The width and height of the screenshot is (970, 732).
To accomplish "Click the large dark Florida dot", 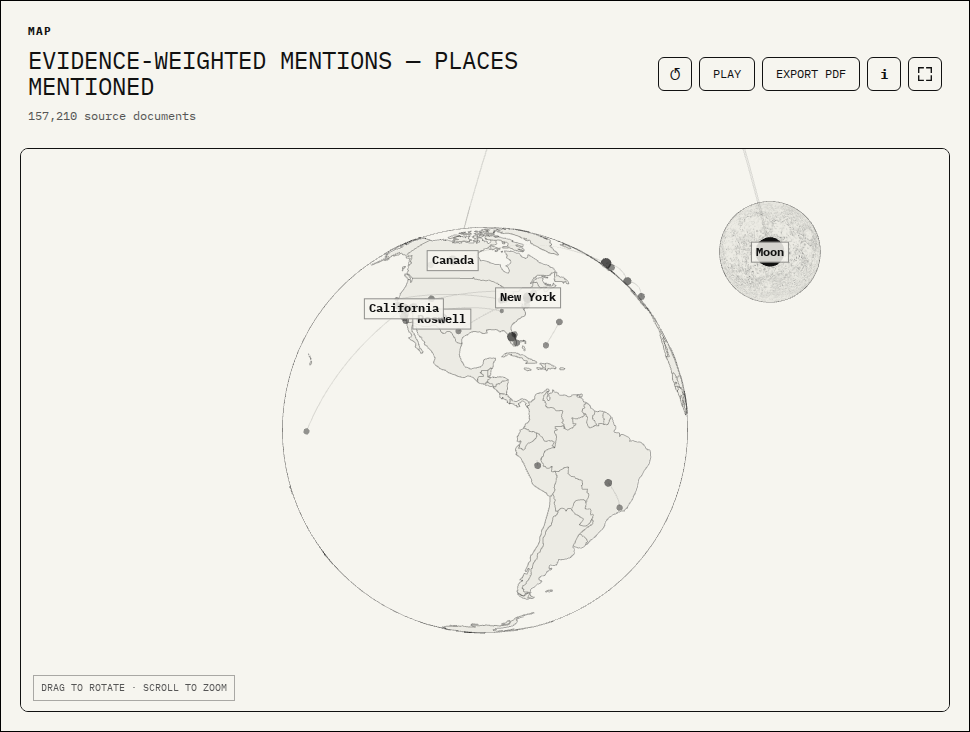I will click(512, 337).
